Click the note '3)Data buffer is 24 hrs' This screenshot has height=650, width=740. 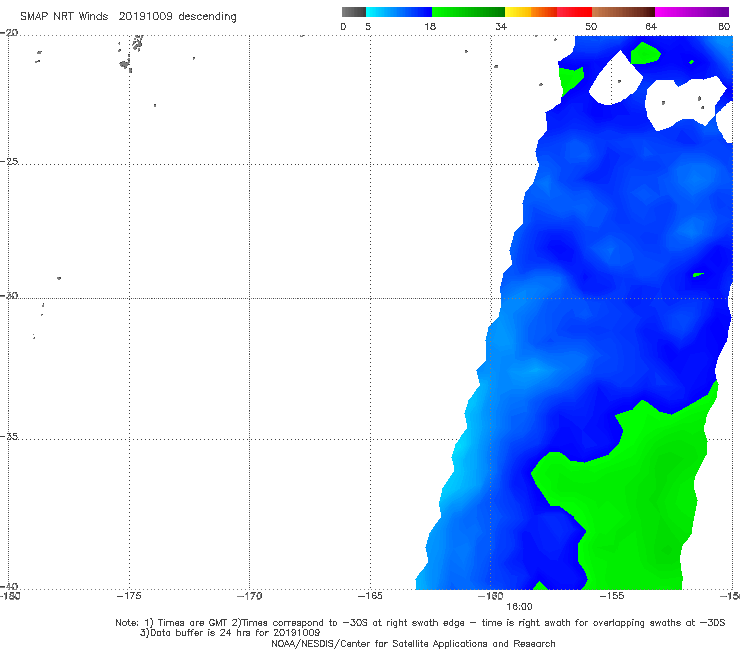pos(230,633)
